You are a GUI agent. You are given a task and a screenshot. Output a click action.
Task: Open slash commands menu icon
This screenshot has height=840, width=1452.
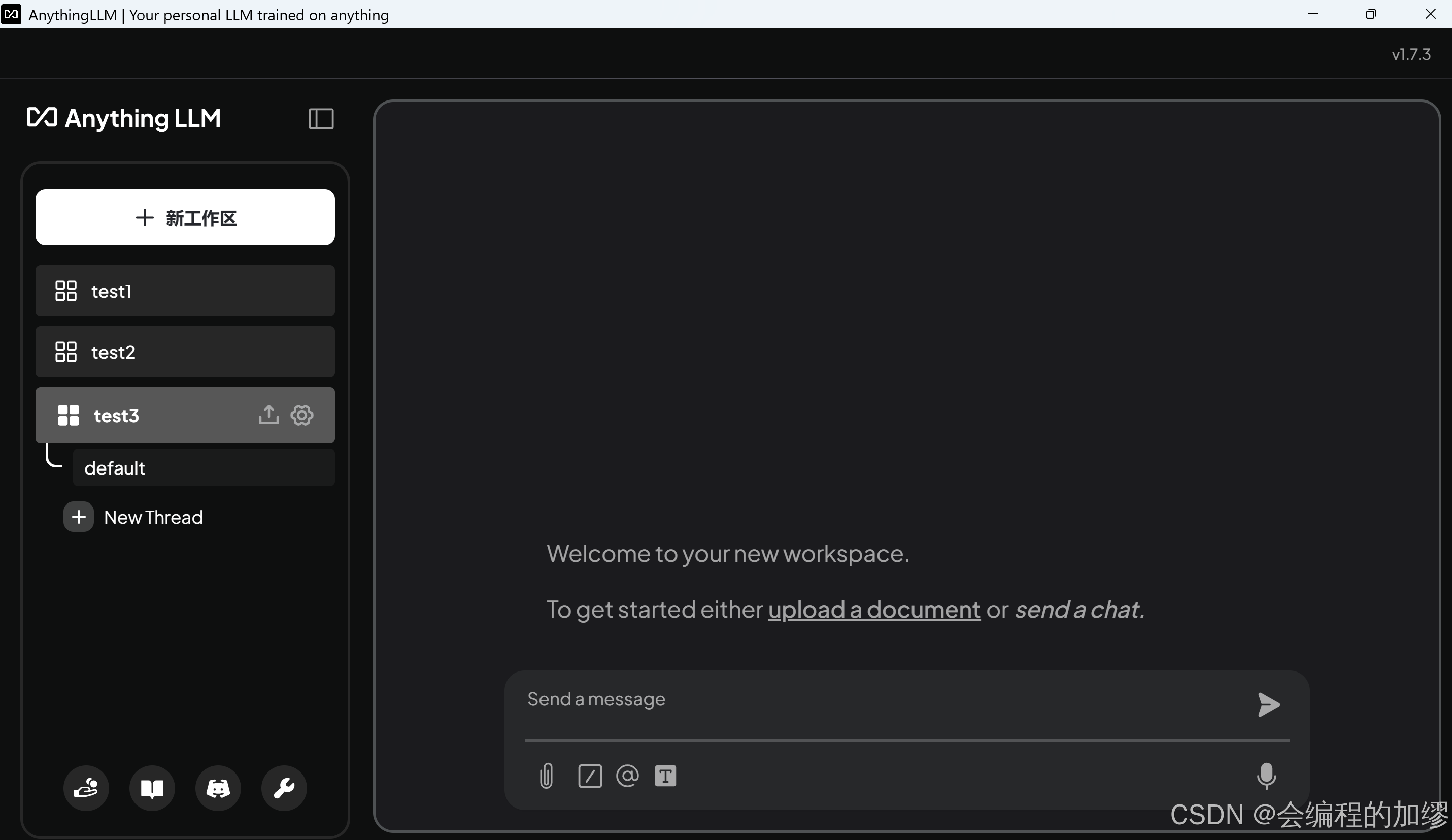click(589, 776)
